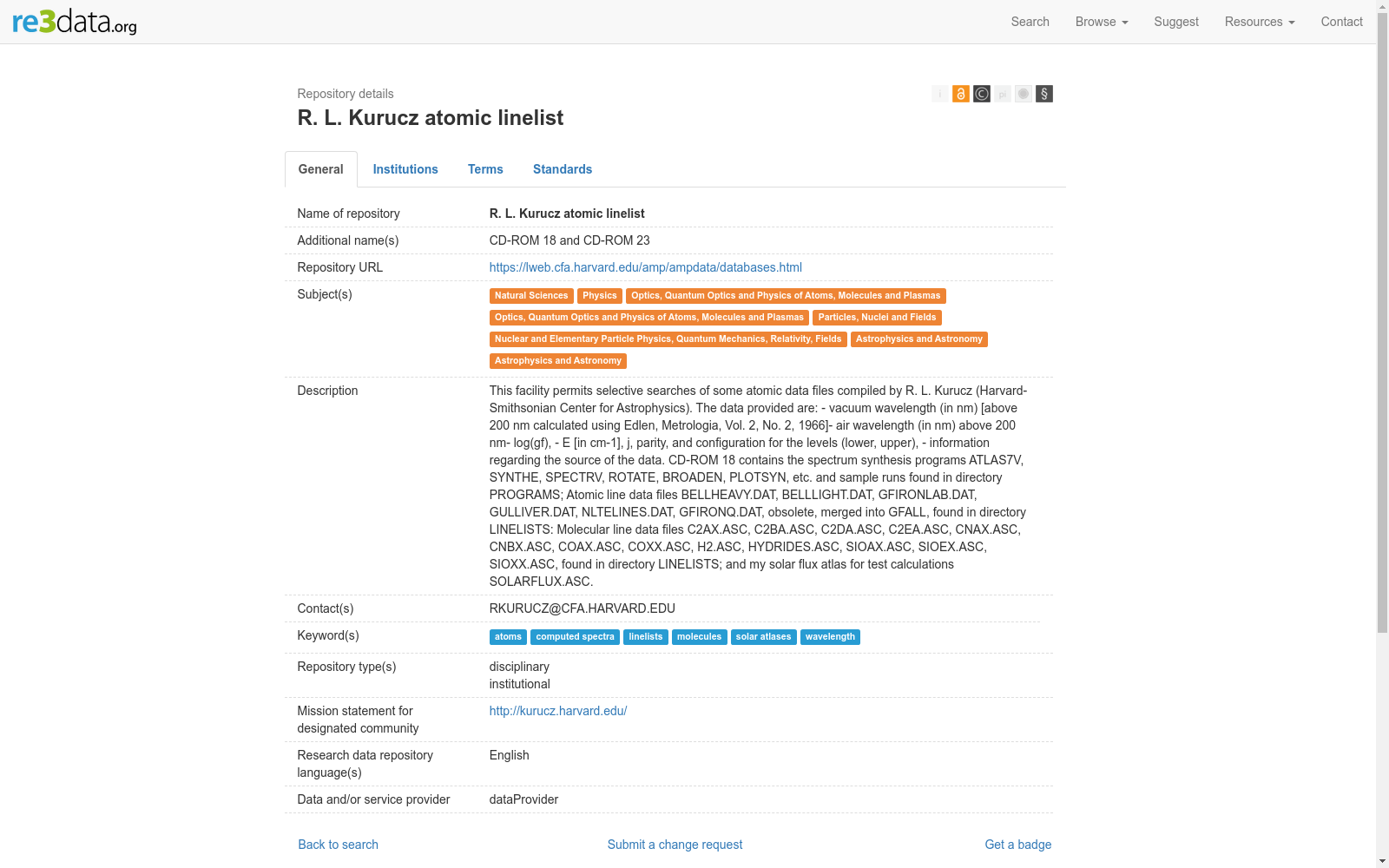1389x868 pixels.
Task: Click Submit a change request
Action: 675,845
